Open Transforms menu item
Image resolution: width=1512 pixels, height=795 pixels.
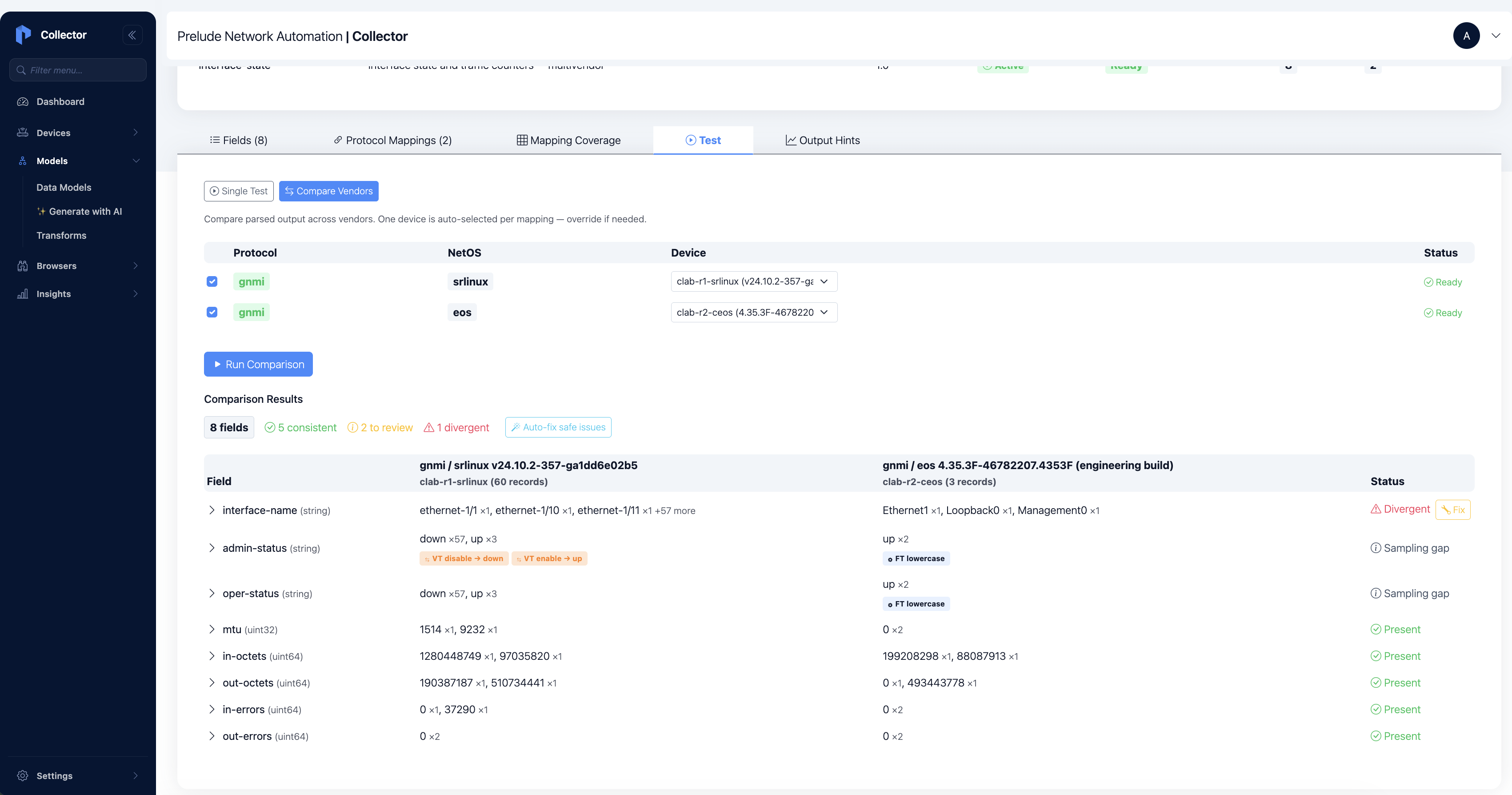click(x=62, y=236)
